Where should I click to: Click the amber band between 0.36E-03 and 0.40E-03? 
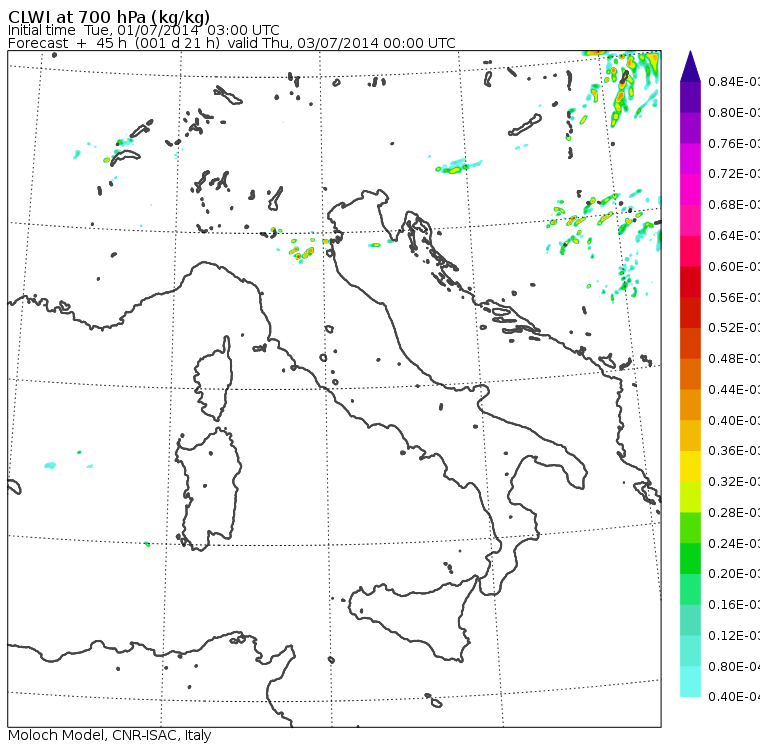point(690,436)
